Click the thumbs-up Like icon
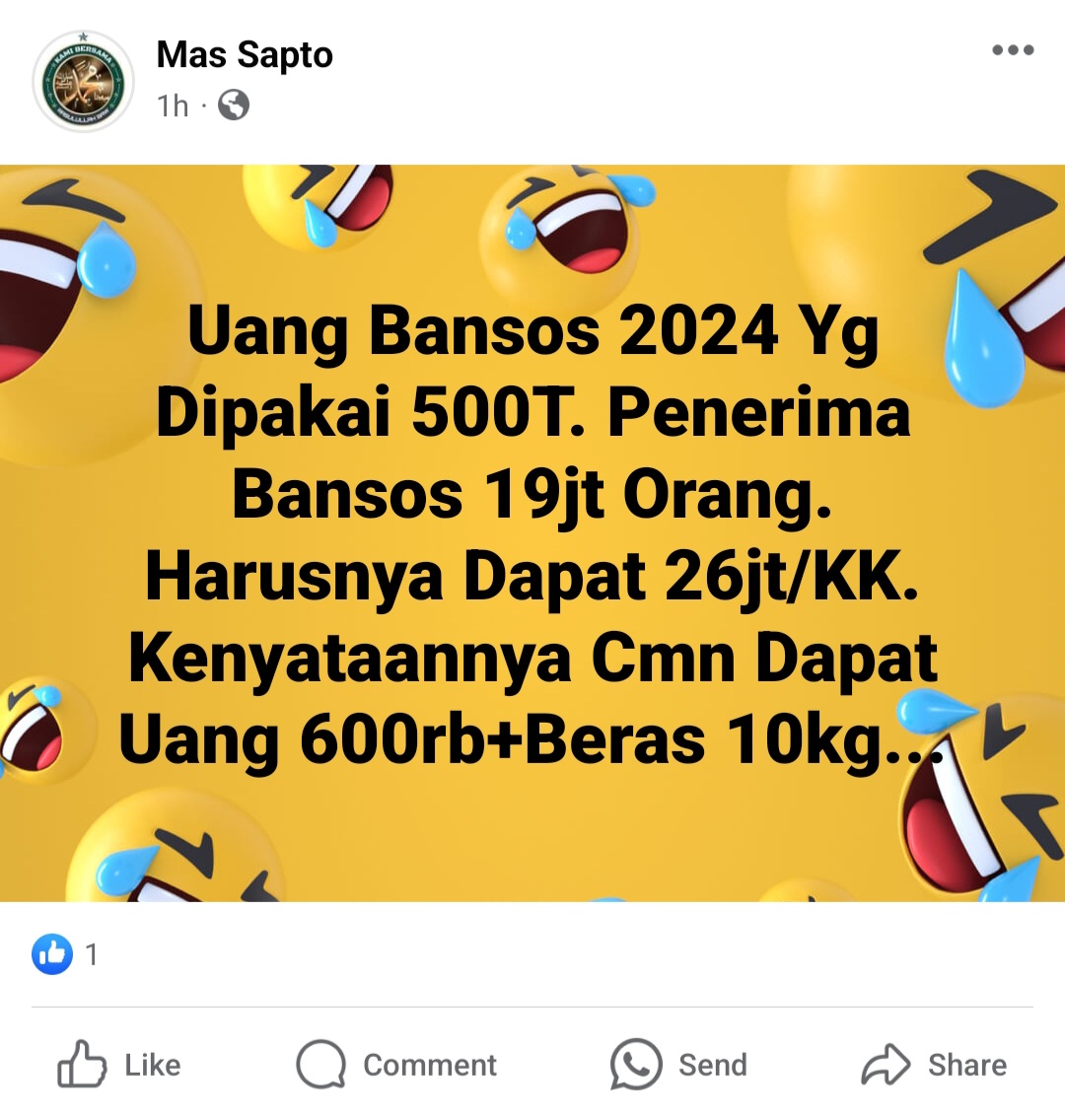1065x1120 pixels. tap(82, 1064)
